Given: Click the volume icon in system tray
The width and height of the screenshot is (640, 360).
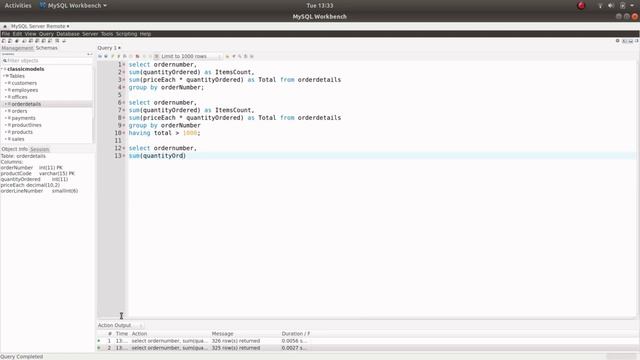Looking at the screenshot, I should [611, 6].
